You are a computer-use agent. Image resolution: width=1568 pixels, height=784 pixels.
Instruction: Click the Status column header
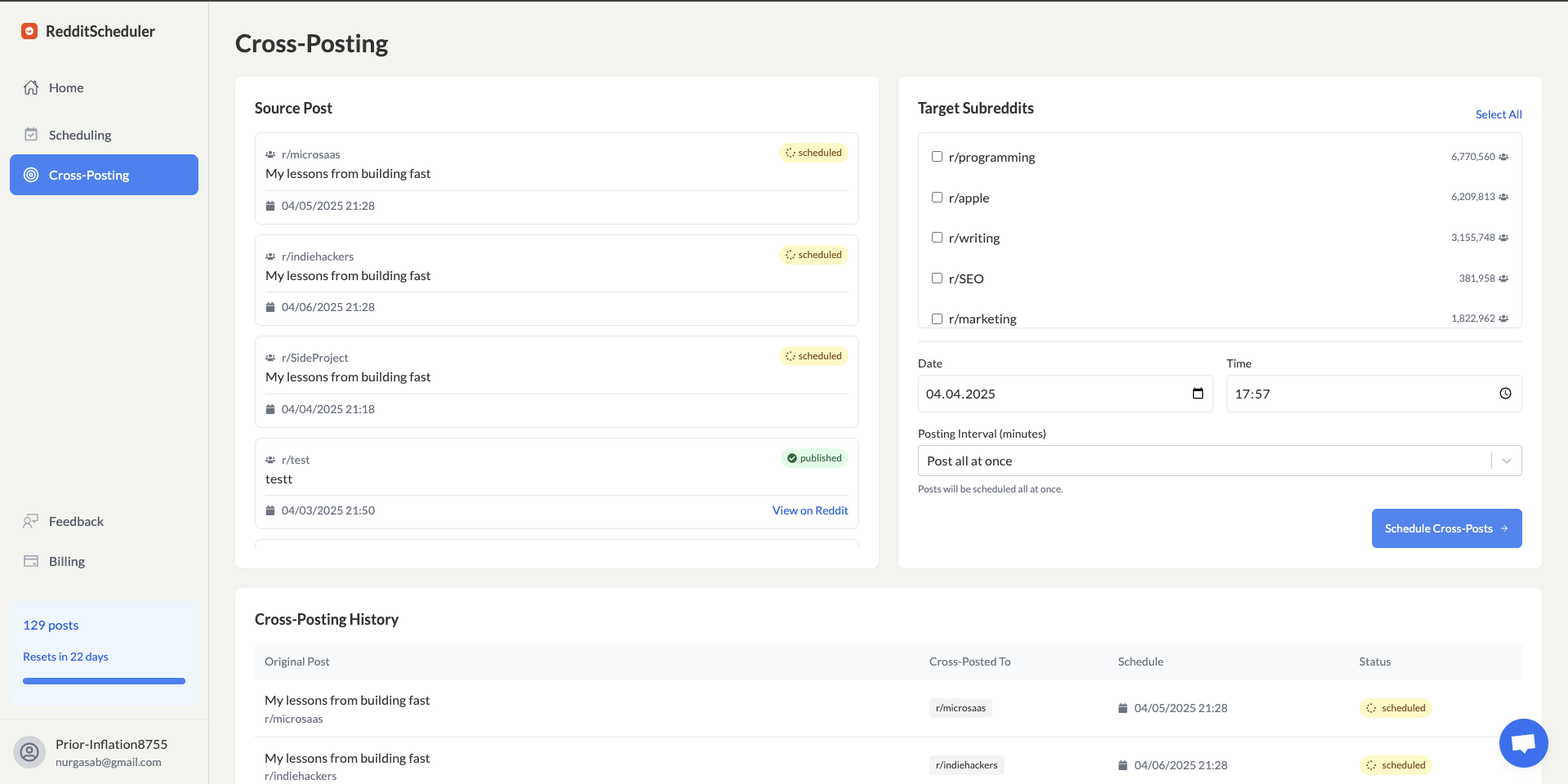coord(1374,661)
